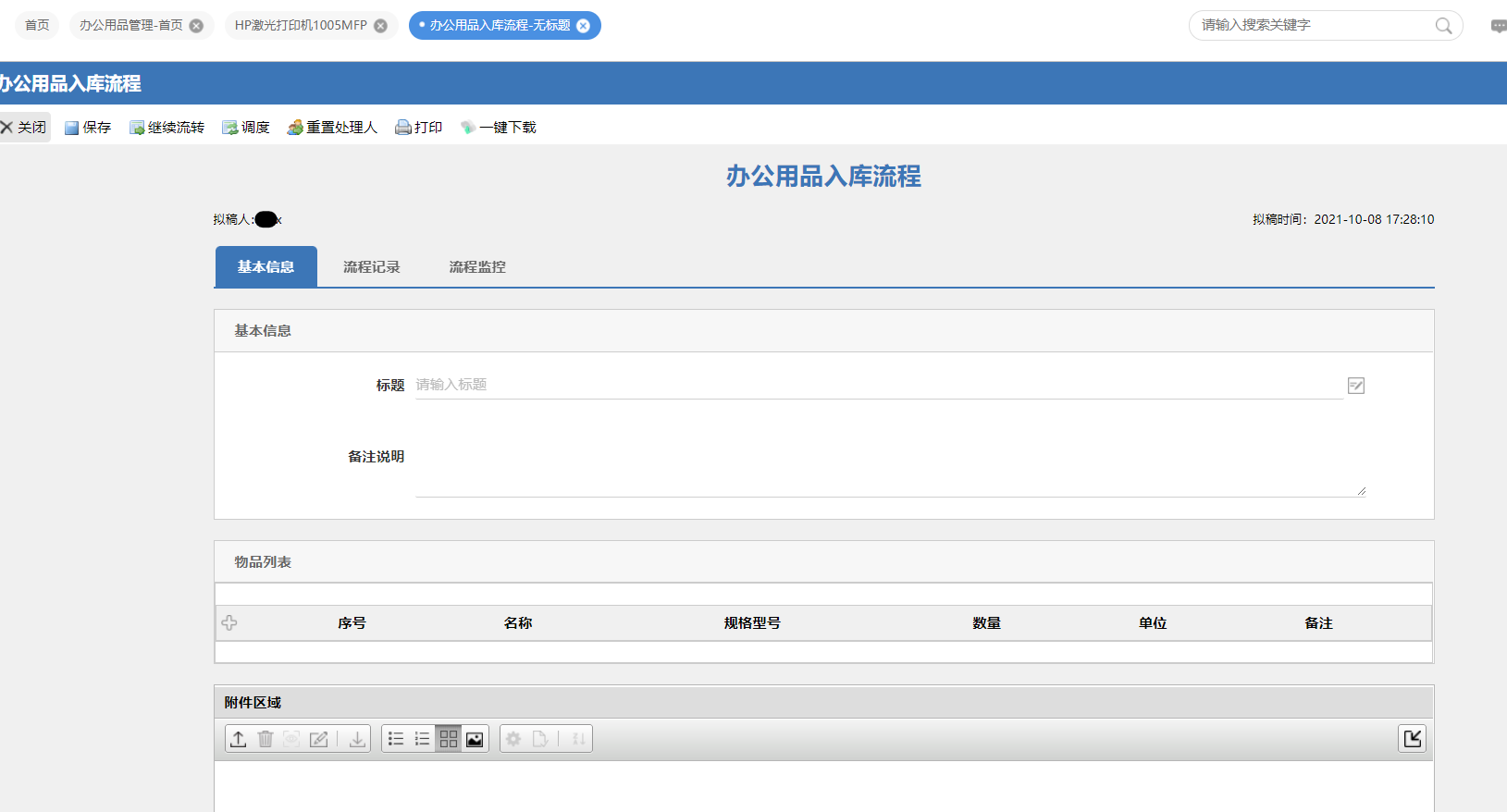Open the 流程记录 tab

[371, 267]
